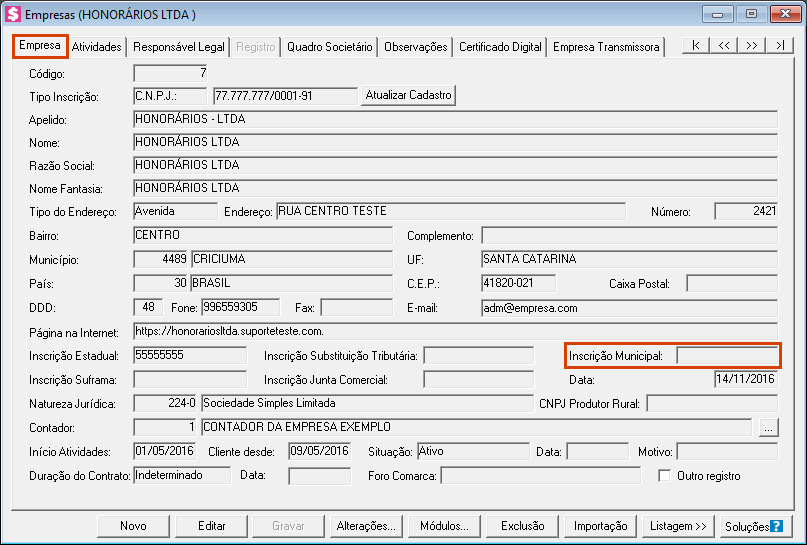This screenshot has width=807, height=545.
Task: Focus the E-mail field
Action: (628, 308)
